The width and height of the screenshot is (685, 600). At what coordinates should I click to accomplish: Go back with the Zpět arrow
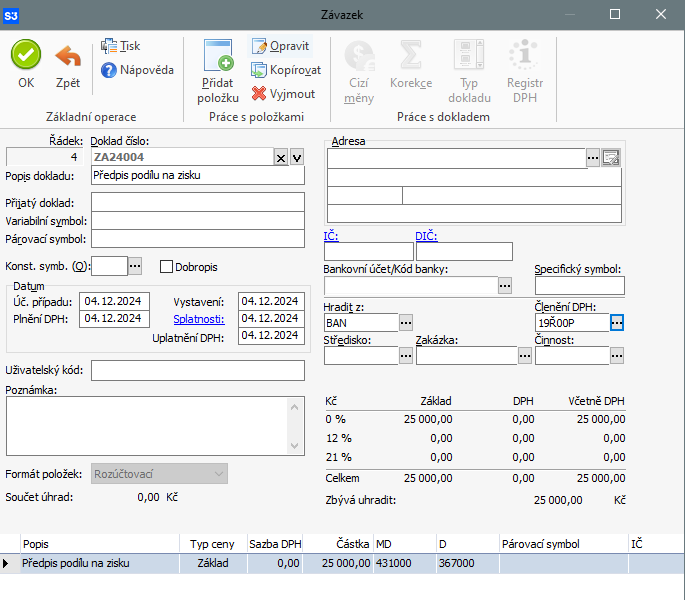[68, 66]
